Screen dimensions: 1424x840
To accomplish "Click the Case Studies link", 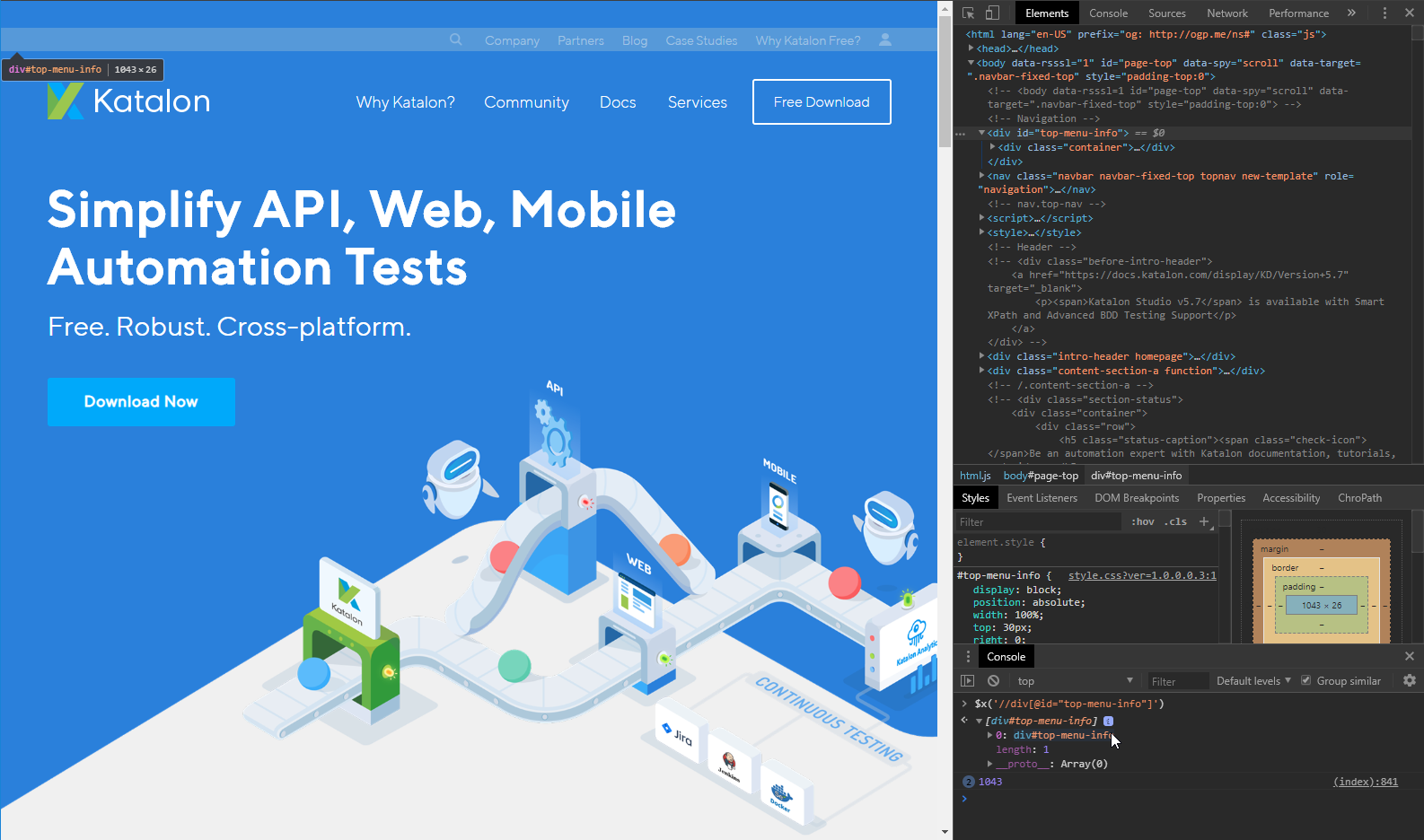I will point(701,40).
